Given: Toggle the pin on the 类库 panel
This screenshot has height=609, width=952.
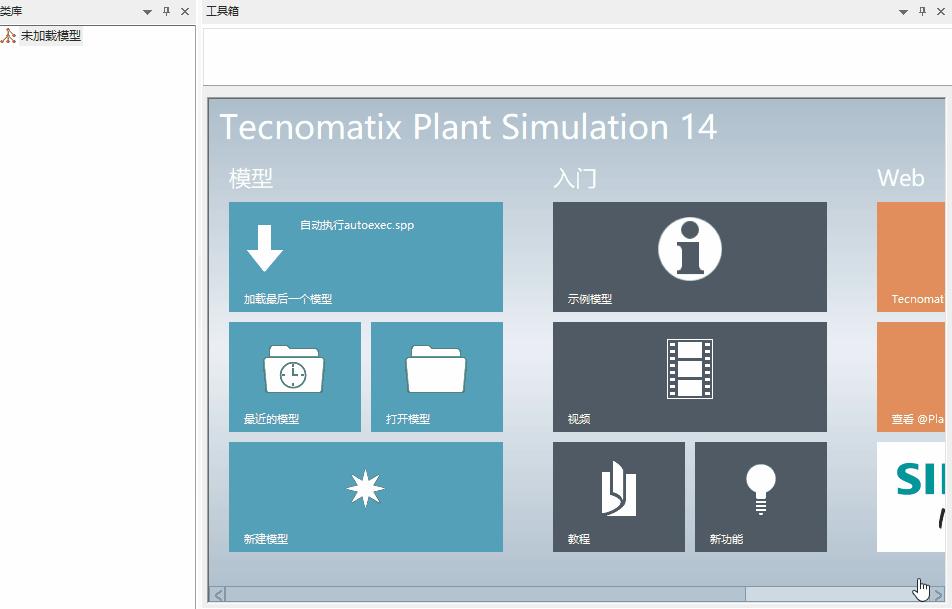Looking at the screenshot, I should [168, 12].
